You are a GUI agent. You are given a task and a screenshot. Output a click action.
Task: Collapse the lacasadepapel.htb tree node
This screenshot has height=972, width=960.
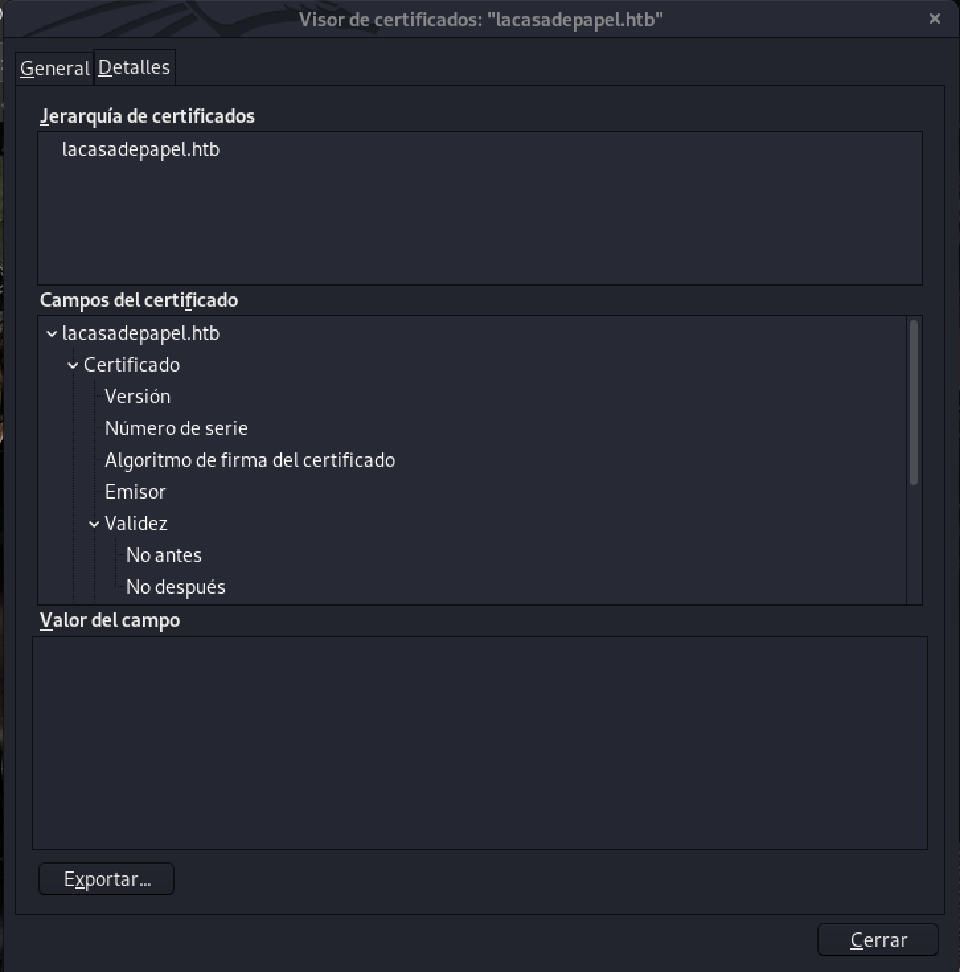(50, 333)
